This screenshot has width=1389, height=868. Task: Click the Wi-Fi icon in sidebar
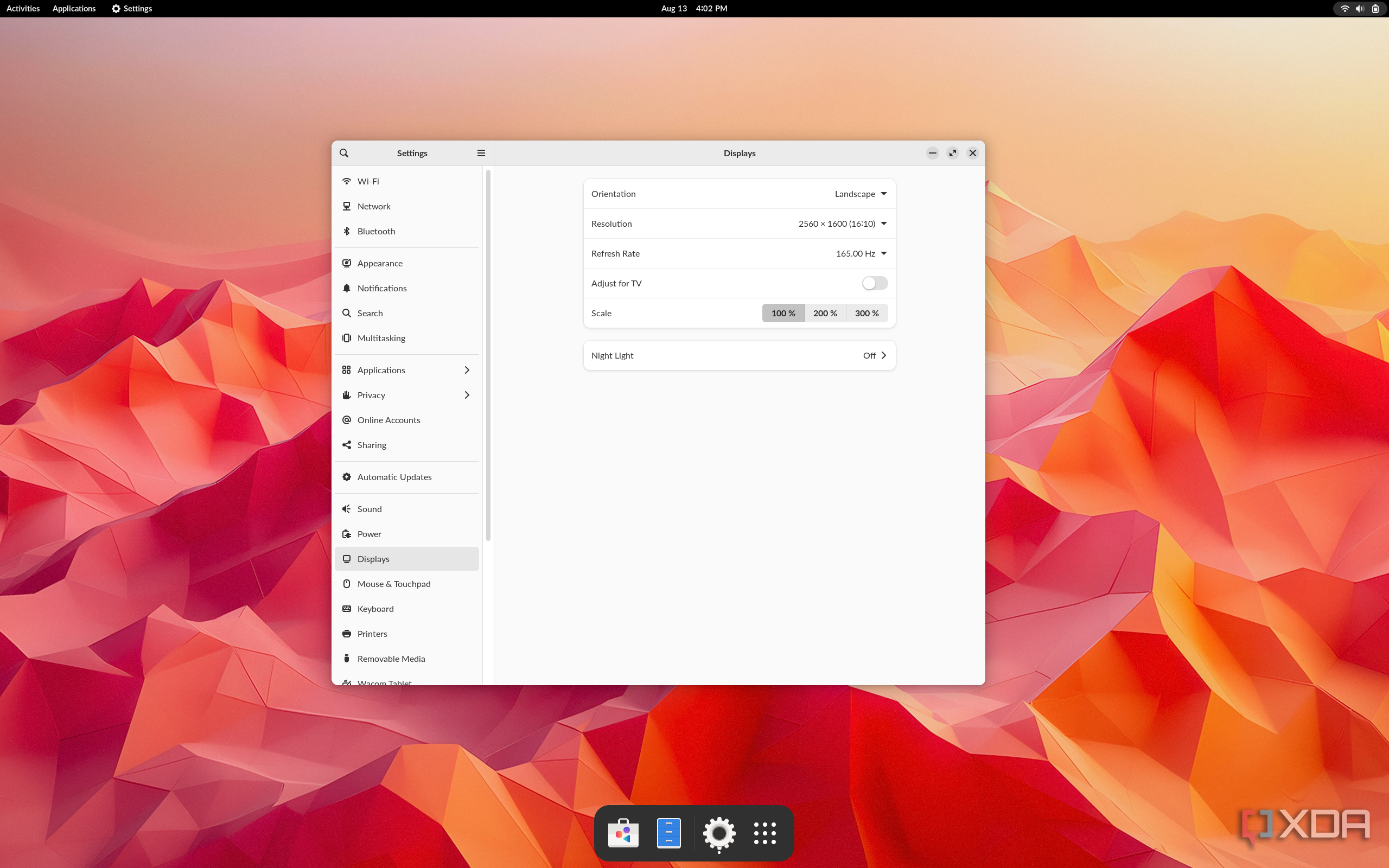click(x=347, y=181)
